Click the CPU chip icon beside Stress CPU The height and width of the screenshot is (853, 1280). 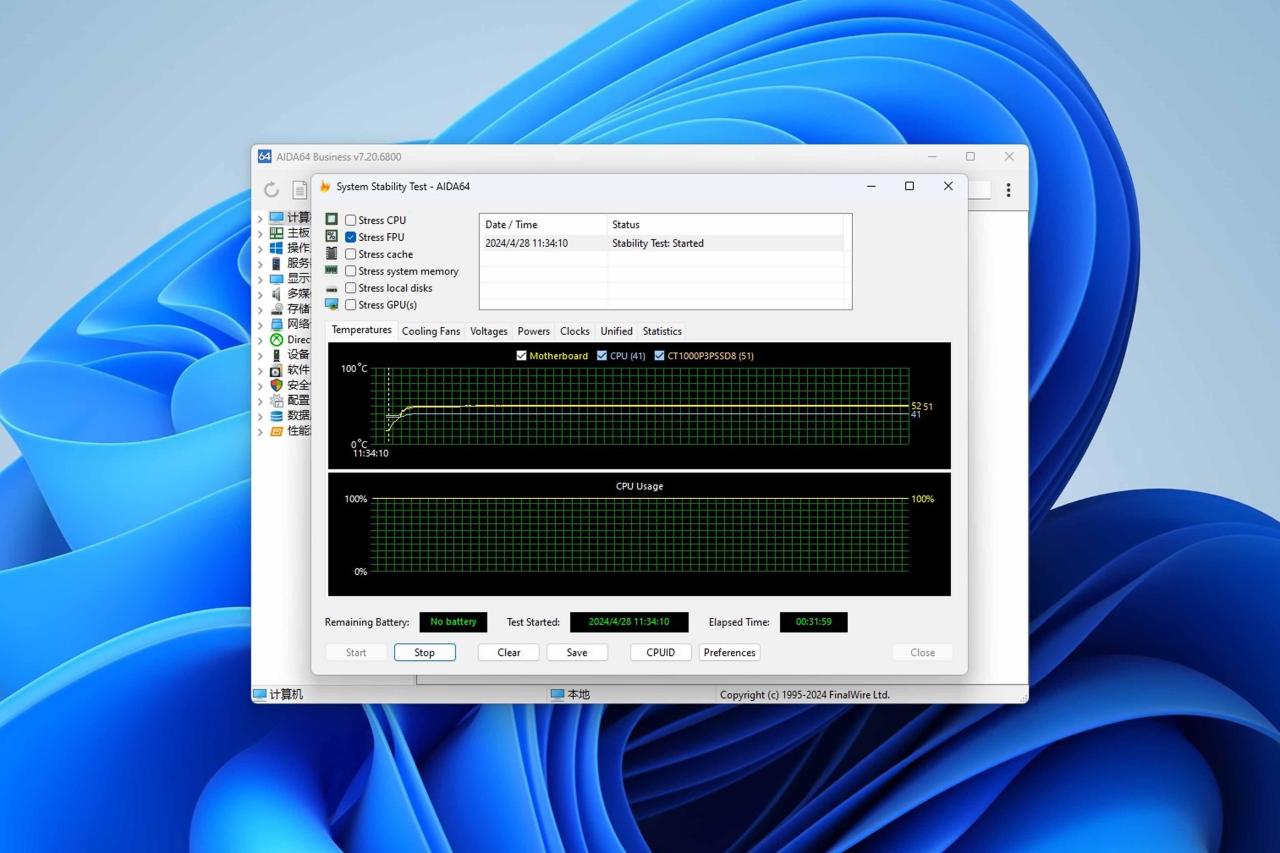pos(332,220)
